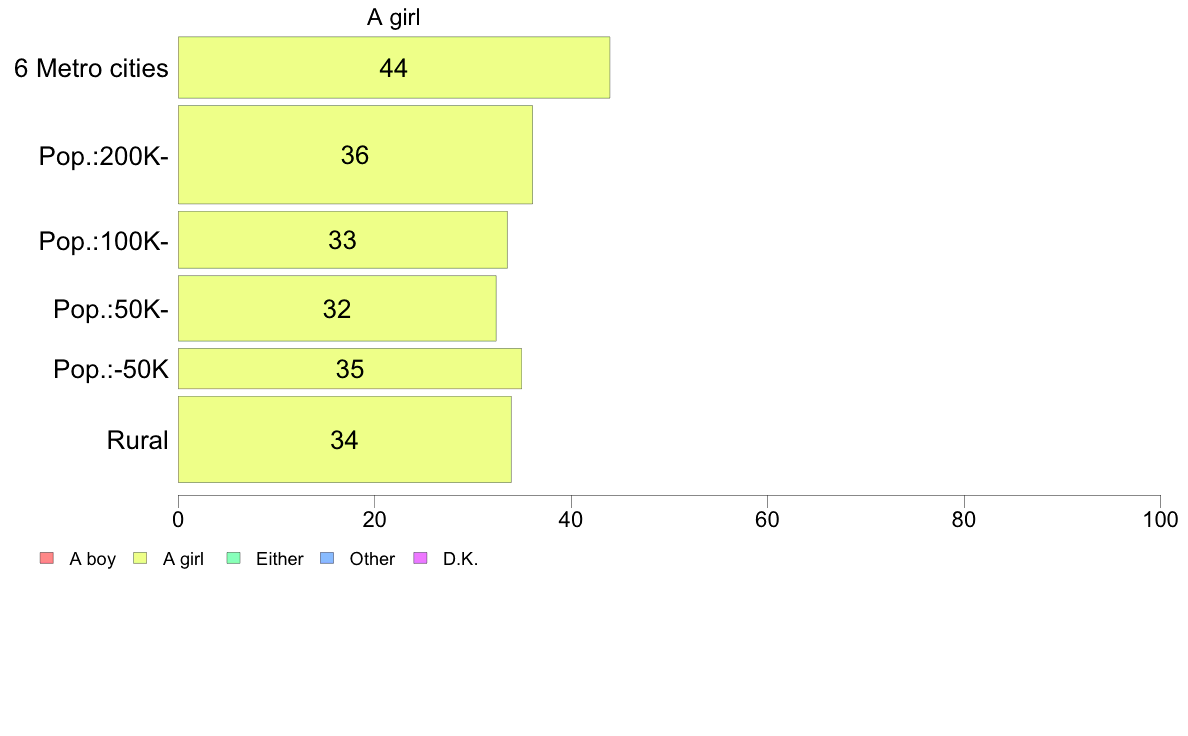
Task: Click the D.K. legend text
Action: click(461, 559)
